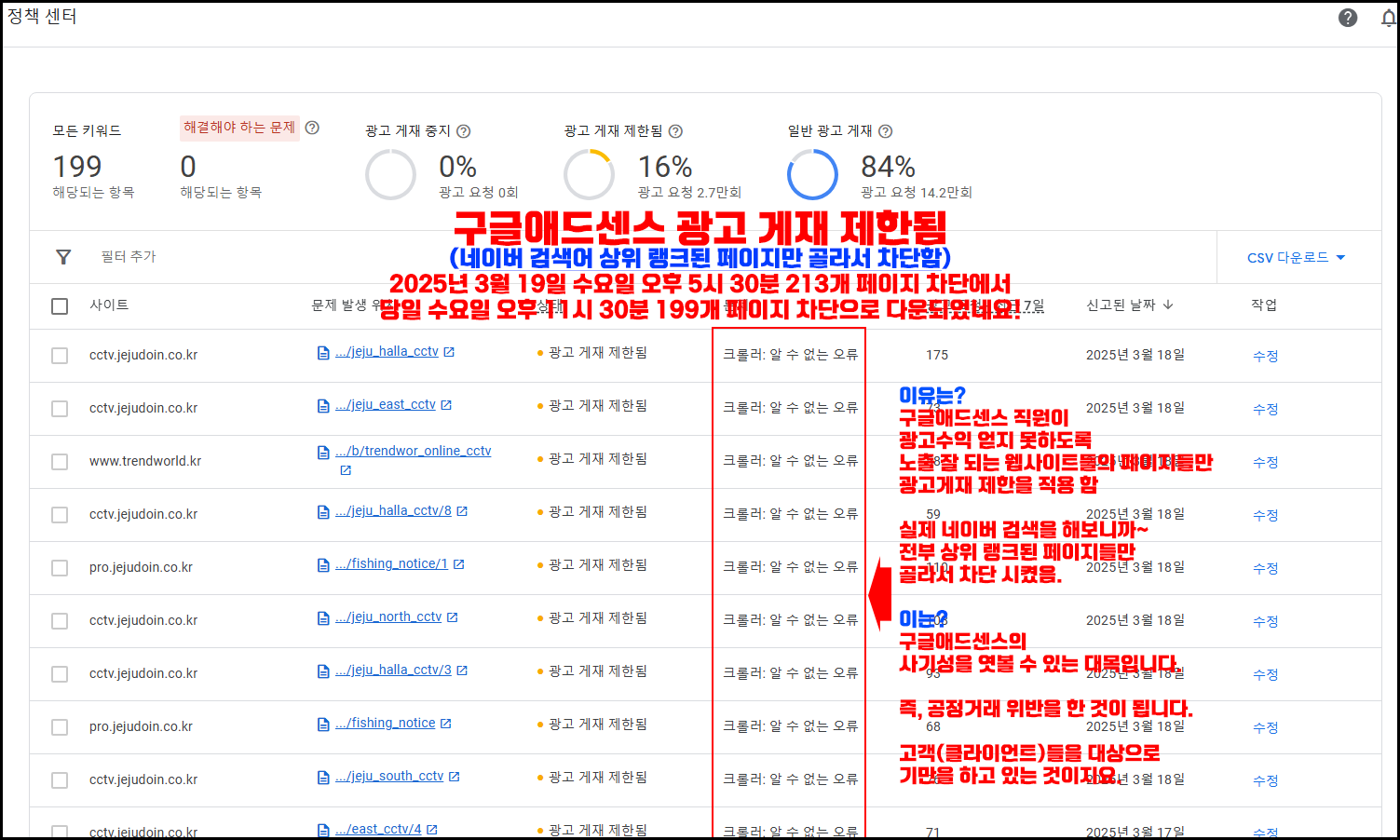Open external link icon for jeju_halla_cctv/8
Image resolution: width=1400 pixels, height=840 pixels.
click(462, 511)
